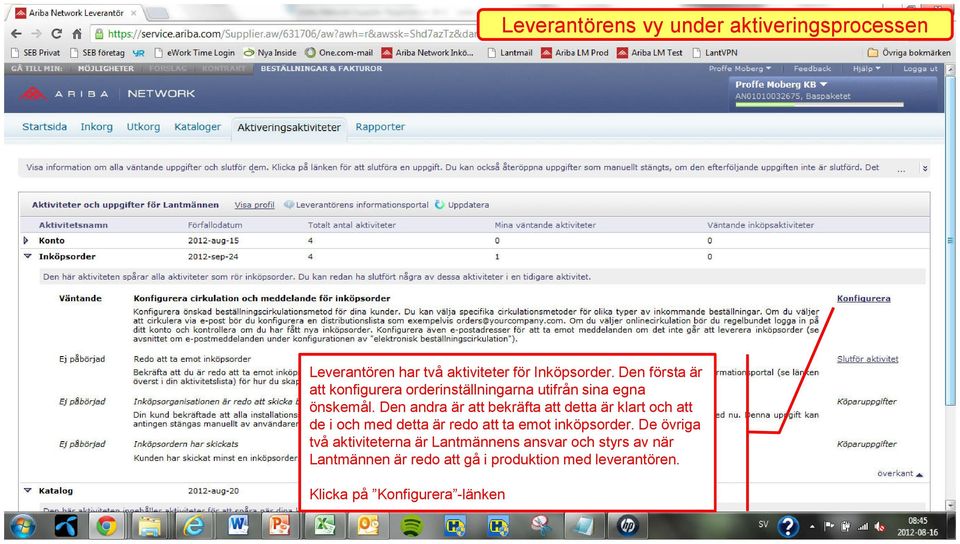Open a new browser tab
The image size is (960, 544).
coord(157,13)
